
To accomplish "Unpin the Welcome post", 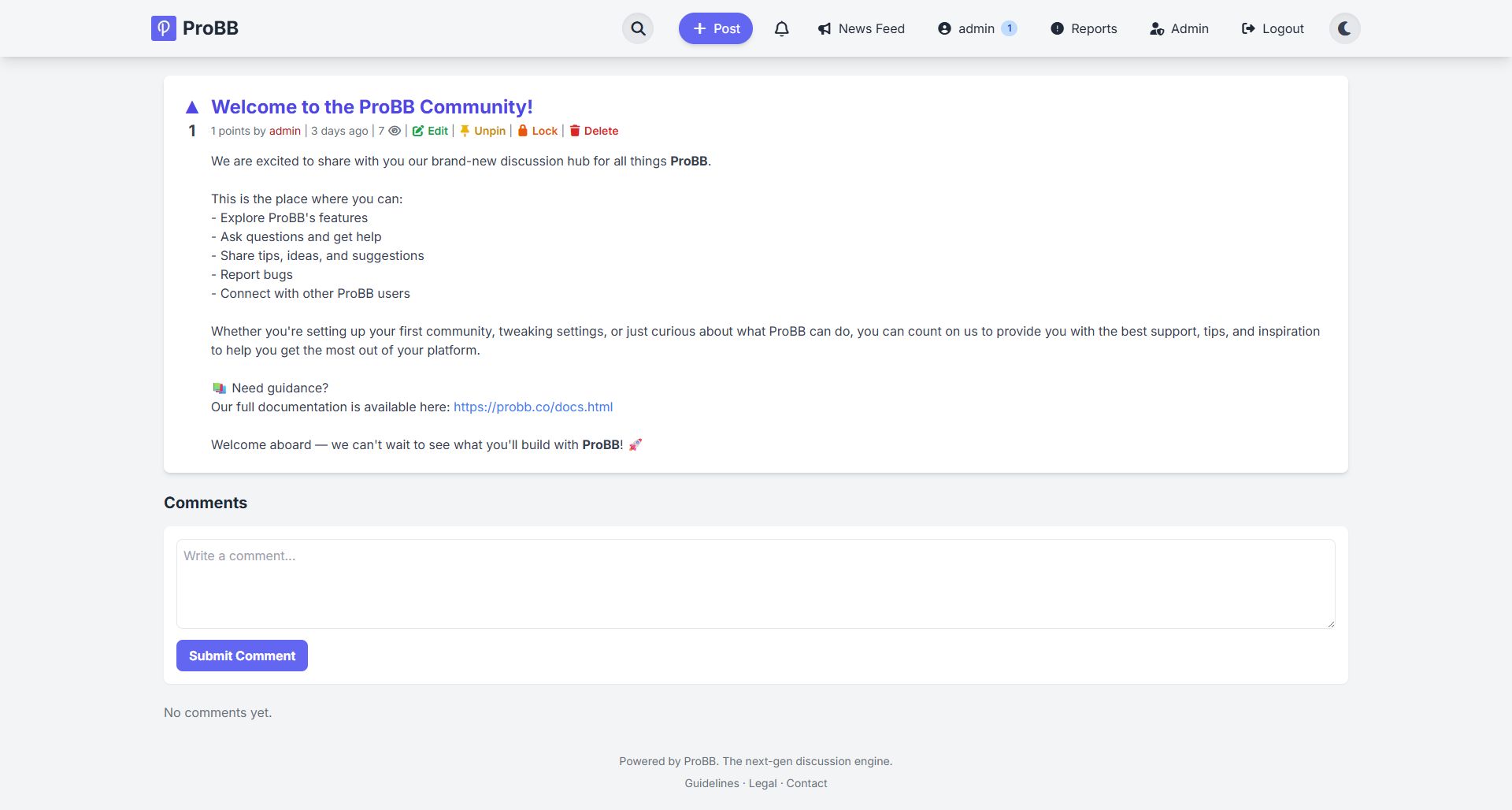I will click(x=483, y=131).
